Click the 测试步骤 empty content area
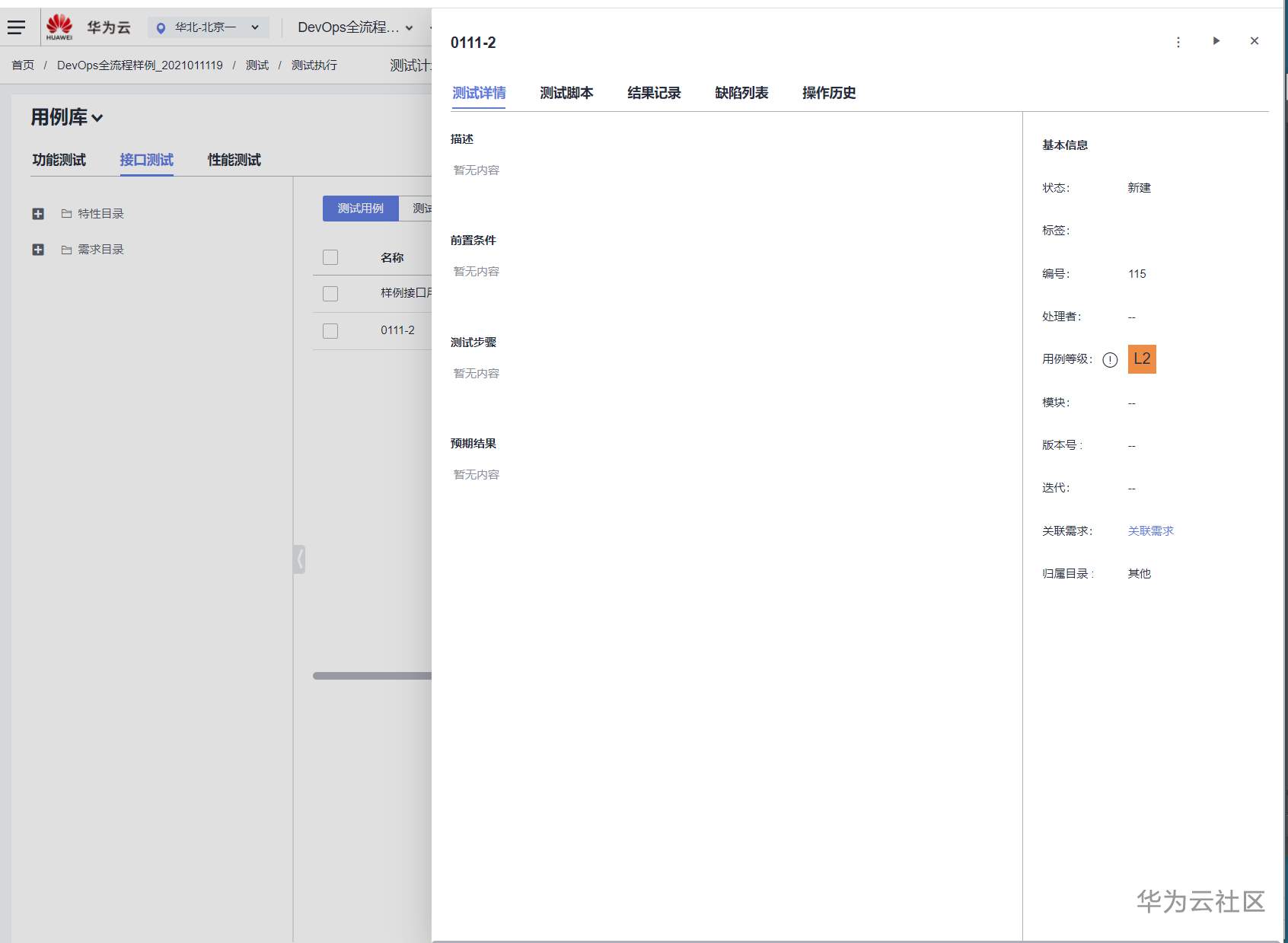 [x=477, y=374]
